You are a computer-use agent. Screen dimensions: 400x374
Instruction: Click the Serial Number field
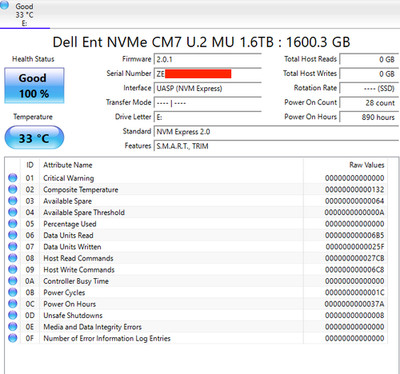tap(207, 74)
